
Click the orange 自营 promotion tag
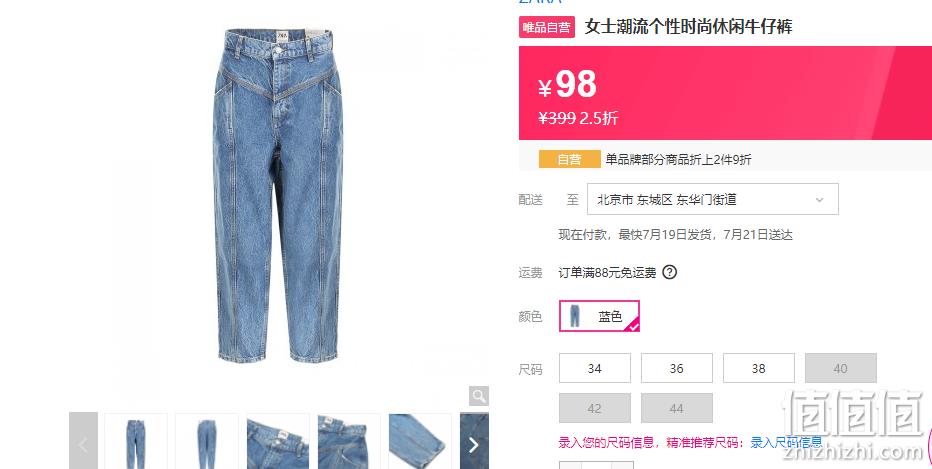coord(569,159)
